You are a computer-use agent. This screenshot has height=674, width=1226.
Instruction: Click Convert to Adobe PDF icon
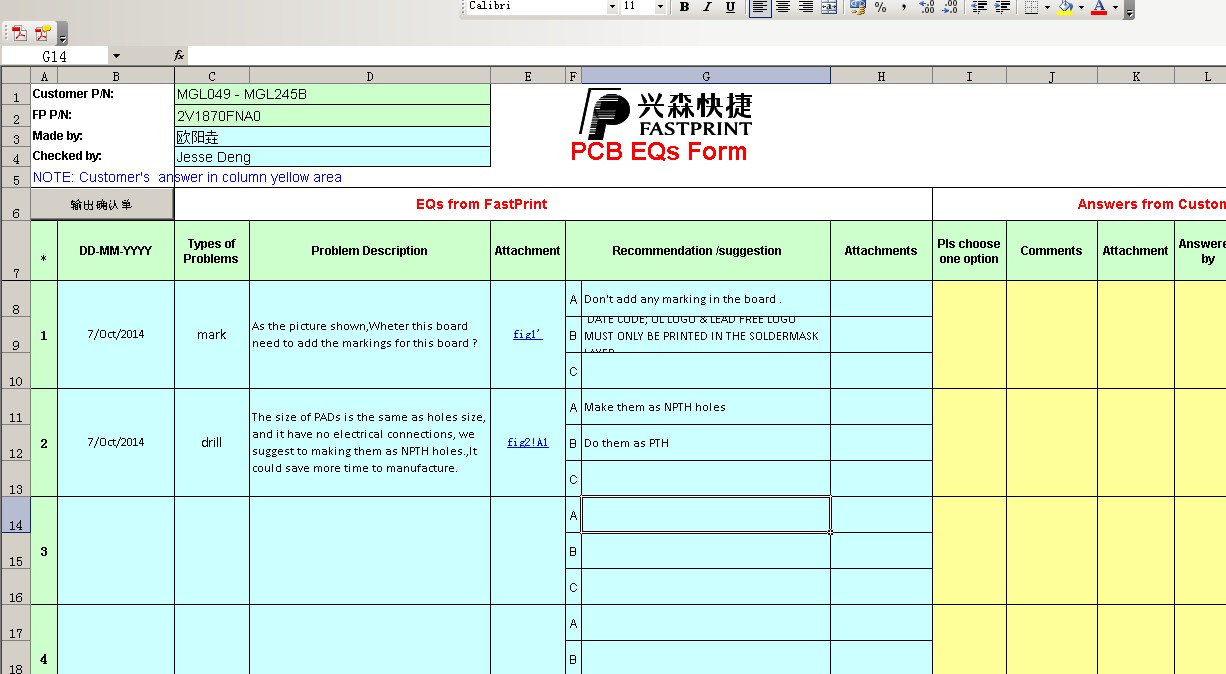click(19, 33)
